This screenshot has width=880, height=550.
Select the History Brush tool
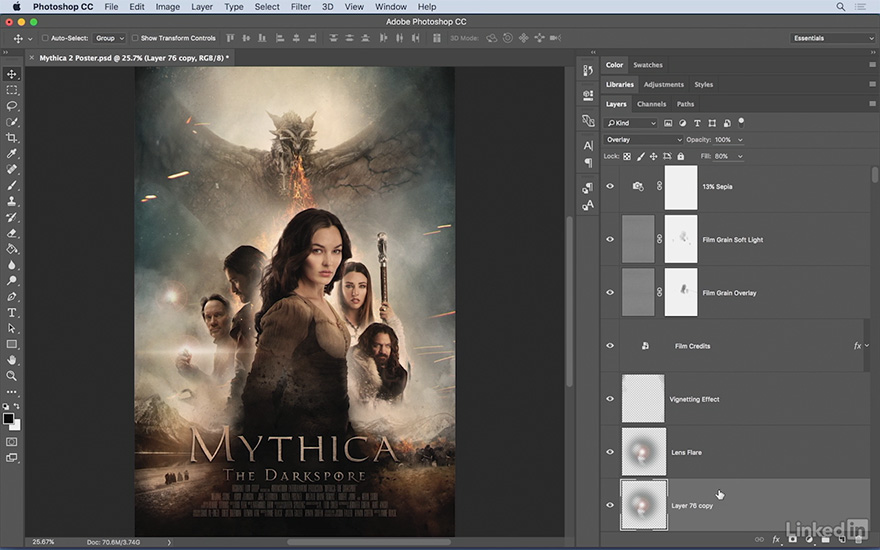(x=11, y=217)
